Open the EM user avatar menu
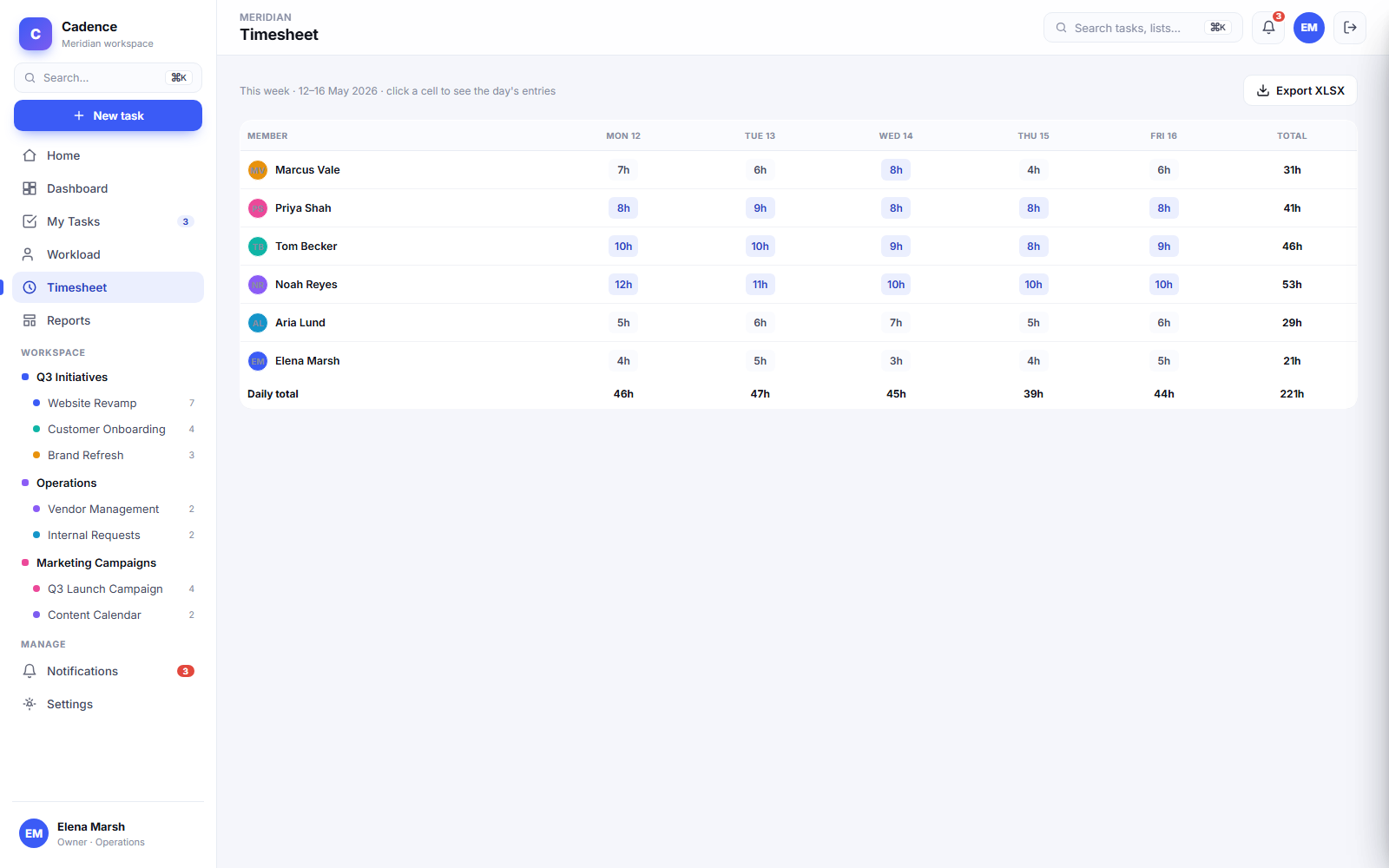Screen dimensions: 1389x868 pos(1309,28)
